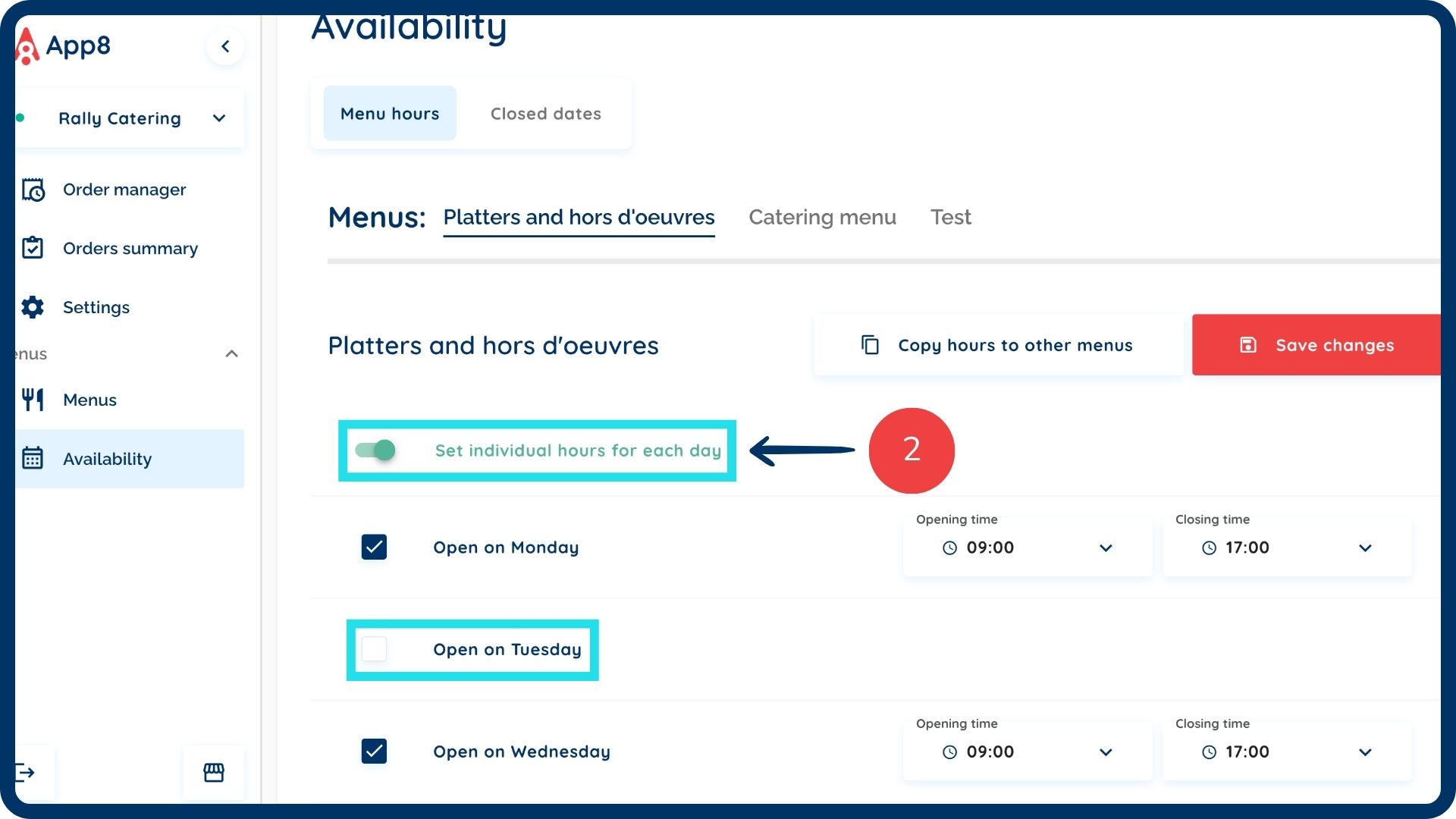
Task: Click Copy hours to other menus
Action: pos(998,345)
